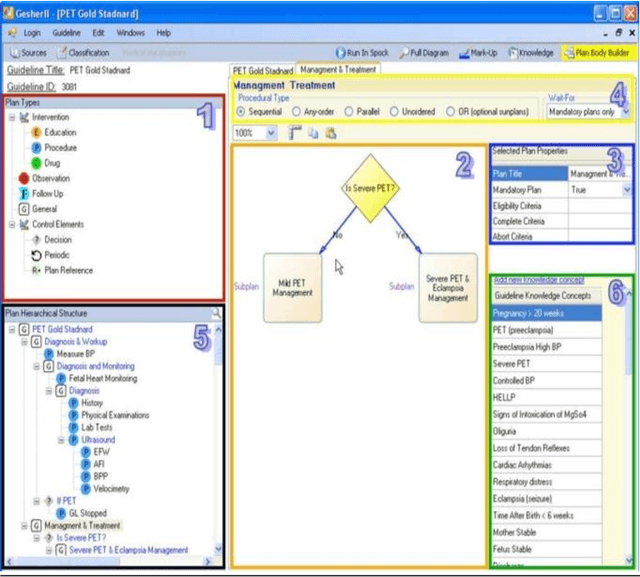The height and width of the screenshot is (577, 640).
Task: Choose the Periodic control element icon
Action: click(x=36, y=255)
